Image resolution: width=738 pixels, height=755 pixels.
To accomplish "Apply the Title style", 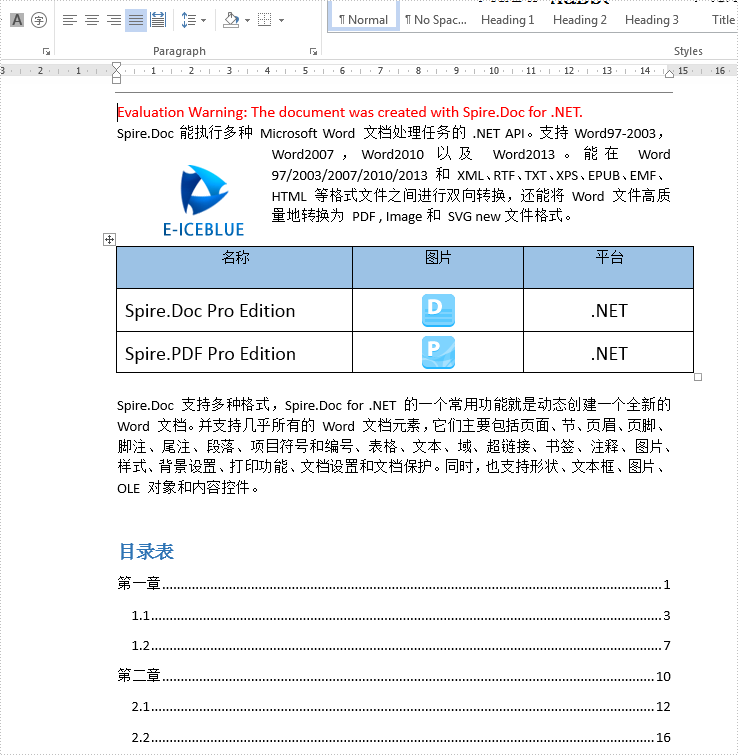I will [x=723, y=20].
